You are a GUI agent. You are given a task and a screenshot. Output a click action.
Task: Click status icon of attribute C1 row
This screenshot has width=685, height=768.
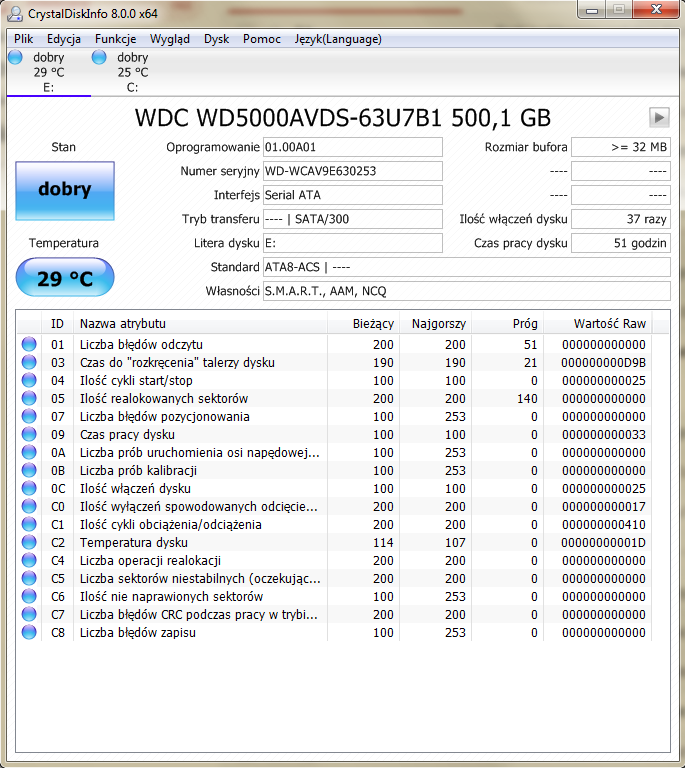pos(29,525)
